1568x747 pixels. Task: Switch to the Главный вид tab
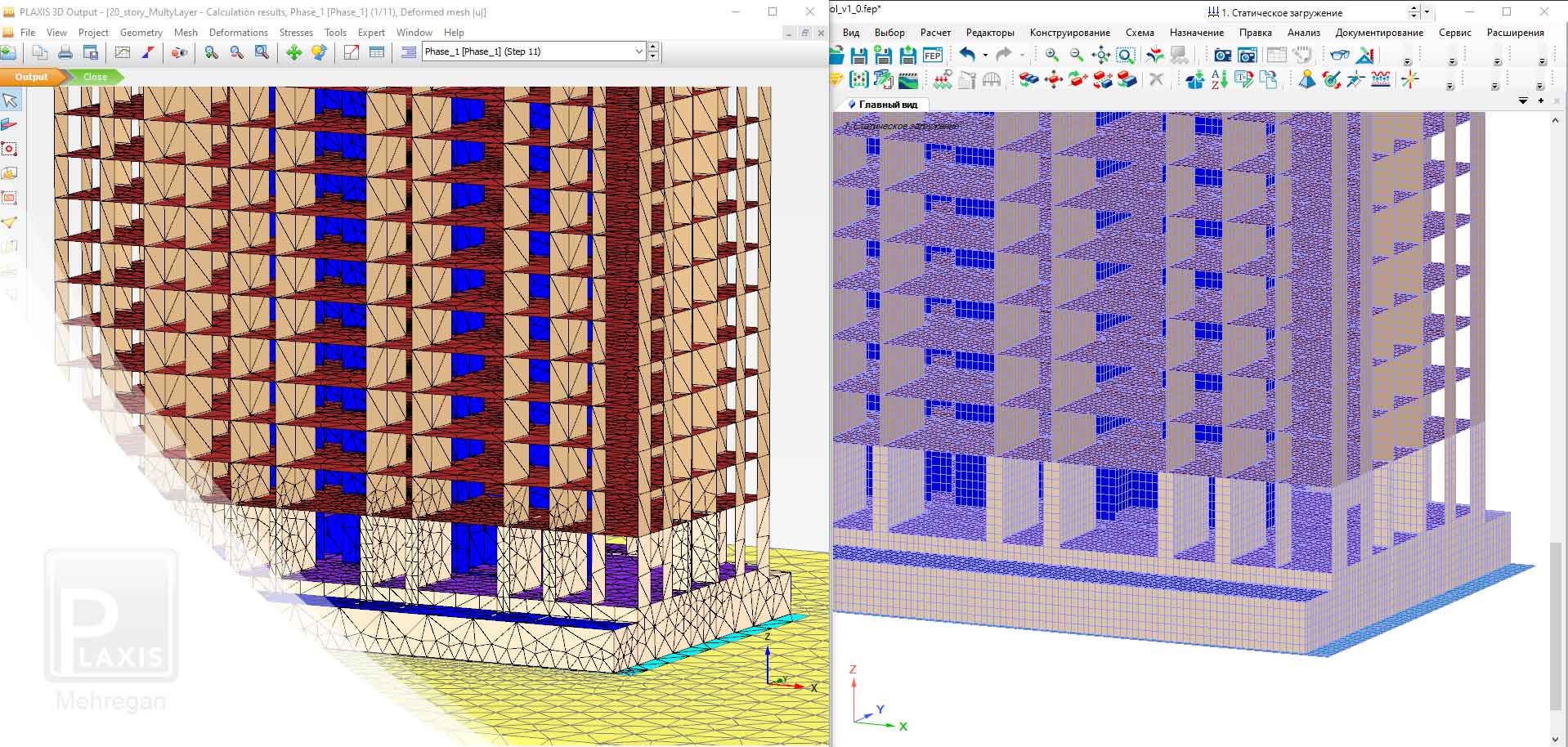pos(886,105)
